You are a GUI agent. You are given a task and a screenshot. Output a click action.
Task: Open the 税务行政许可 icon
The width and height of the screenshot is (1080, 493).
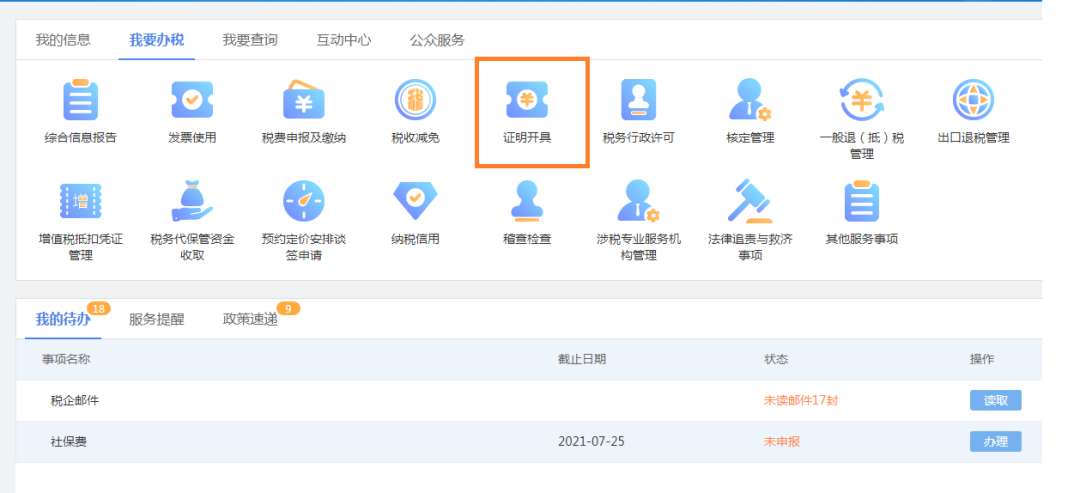coord(638,101)
